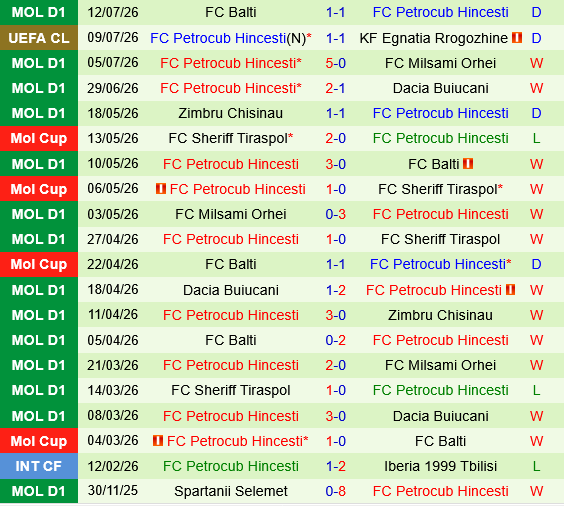This screenshot has width=564, height=507.
Task: Open the Iberia 1999 Tbilisi team link
Action: tap(440, 466)
